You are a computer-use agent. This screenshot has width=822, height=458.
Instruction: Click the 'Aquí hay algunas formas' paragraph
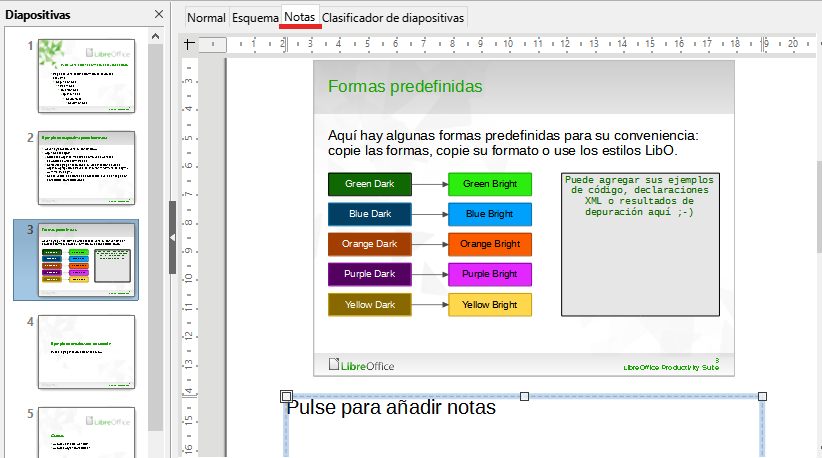coord(513,143)
